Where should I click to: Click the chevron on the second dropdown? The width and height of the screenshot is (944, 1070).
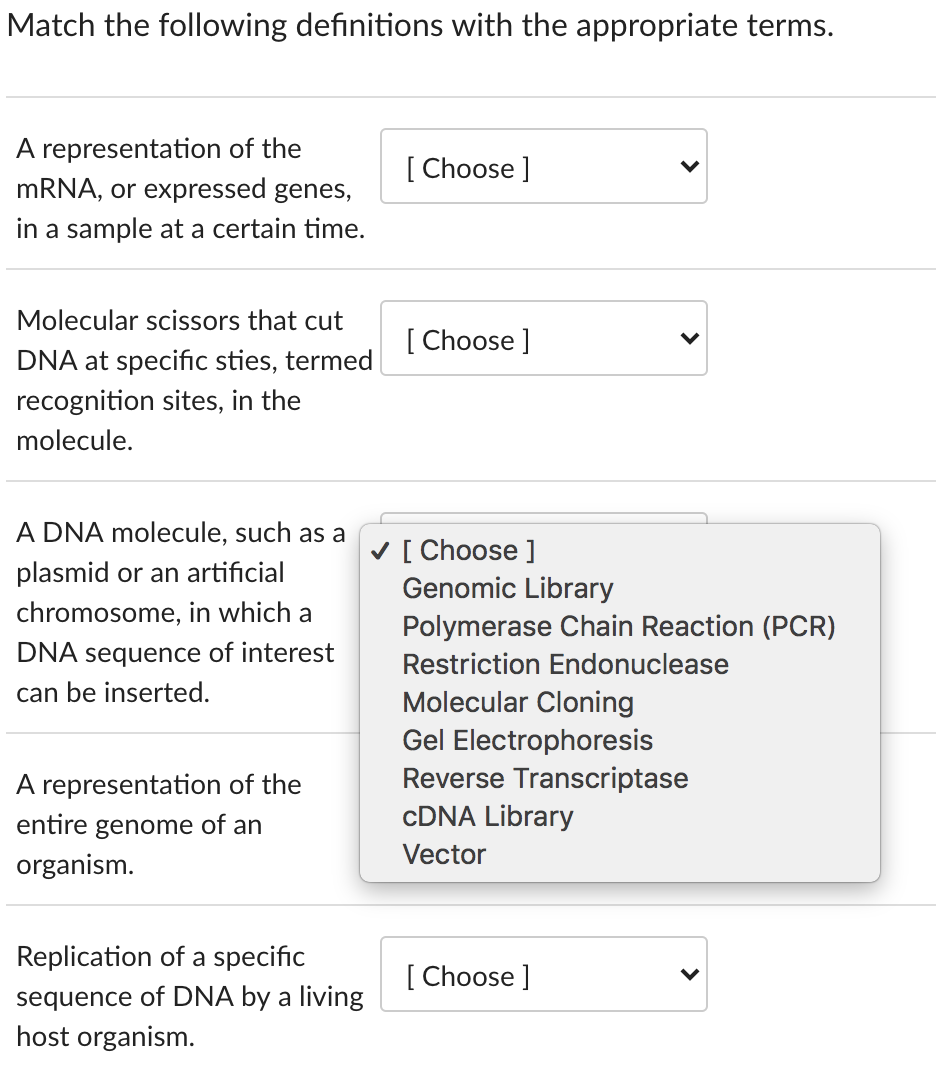[688, 338]
